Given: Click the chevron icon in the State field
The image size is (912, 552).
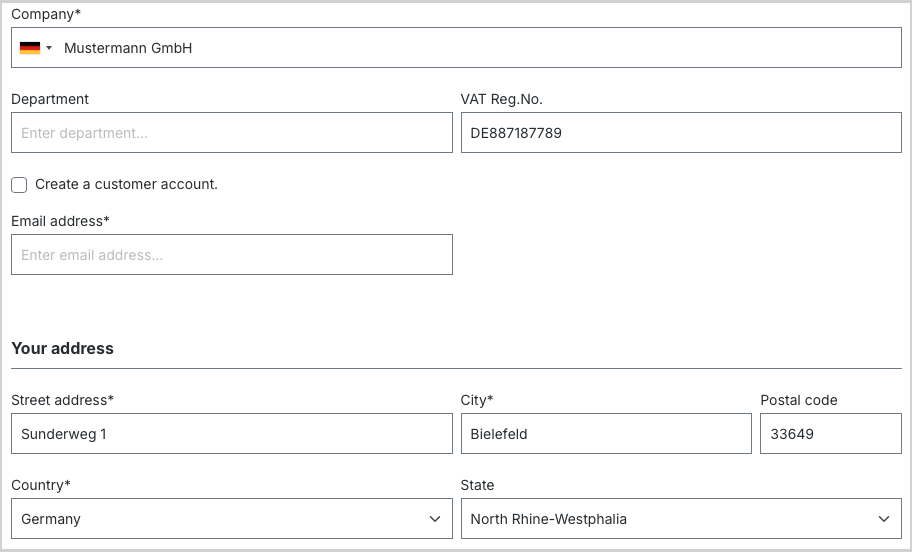Looking at the screenshot, I should coord(884,519).
